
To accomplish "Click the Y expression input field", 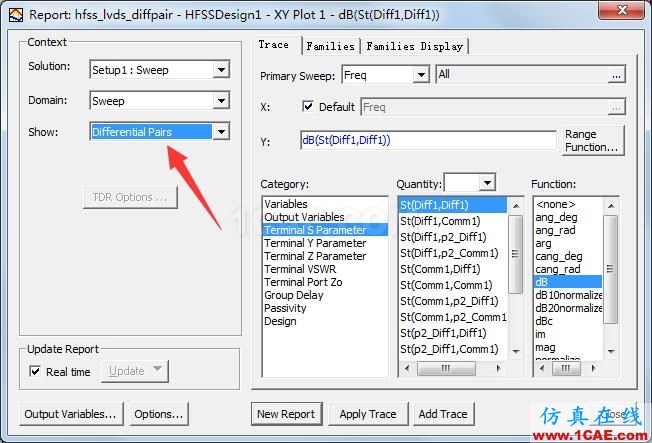I will pos(428,140).
